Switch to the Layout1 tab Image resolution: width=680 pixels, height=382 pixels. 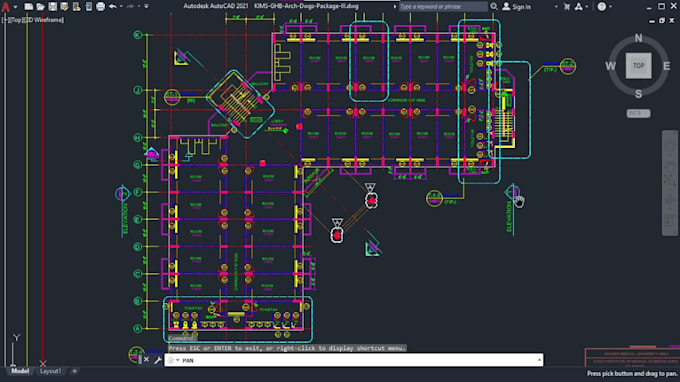tap(51, 371)
